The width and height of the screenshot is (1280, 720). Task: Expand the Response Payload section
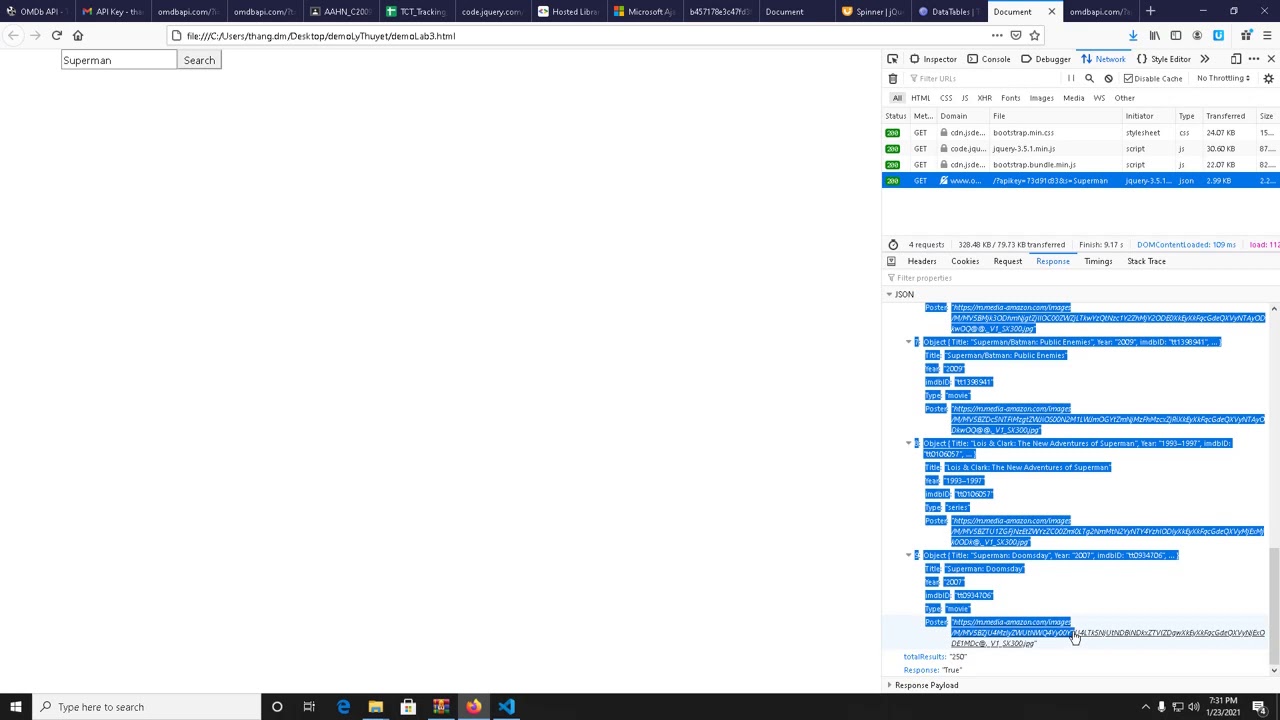[889, 685]
